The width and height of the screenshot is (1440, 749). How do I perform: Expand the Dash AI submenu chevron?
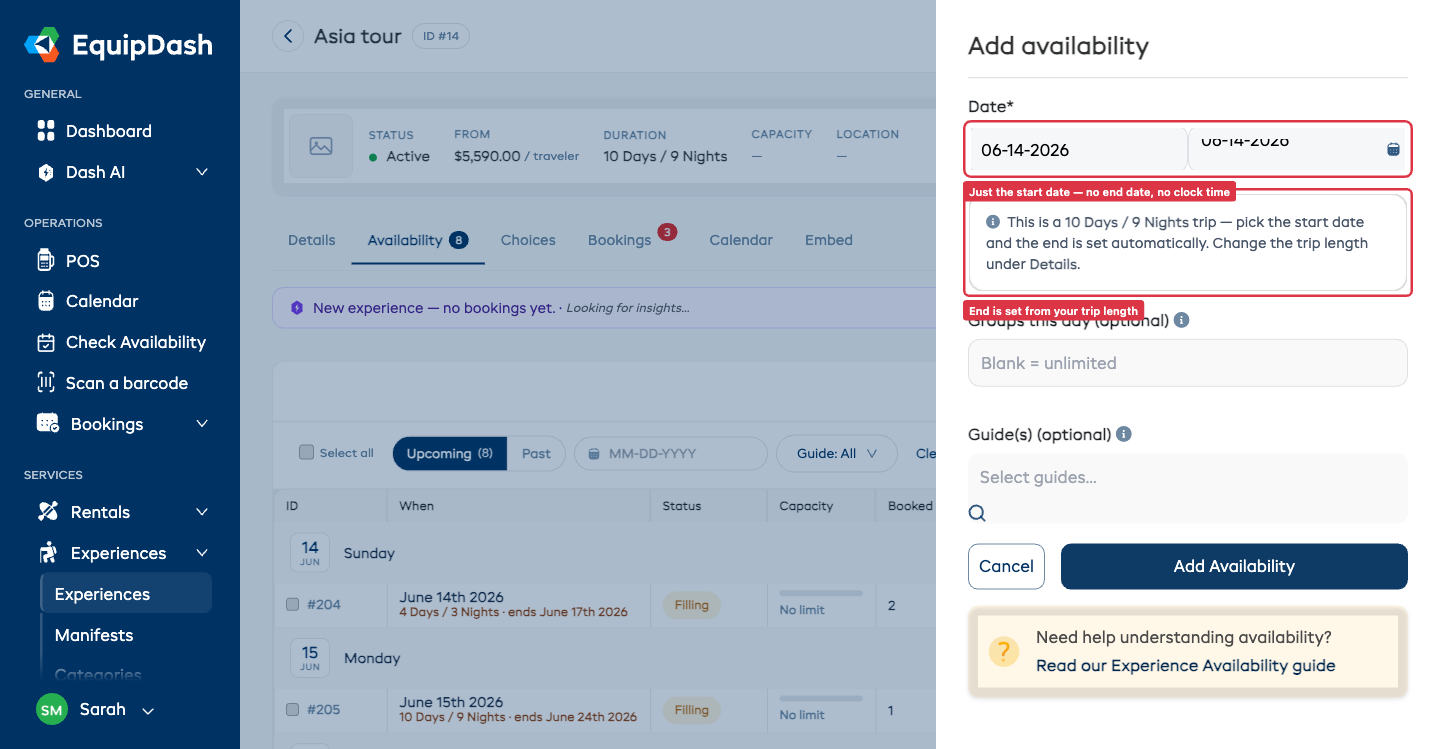[x=202, y=172]
